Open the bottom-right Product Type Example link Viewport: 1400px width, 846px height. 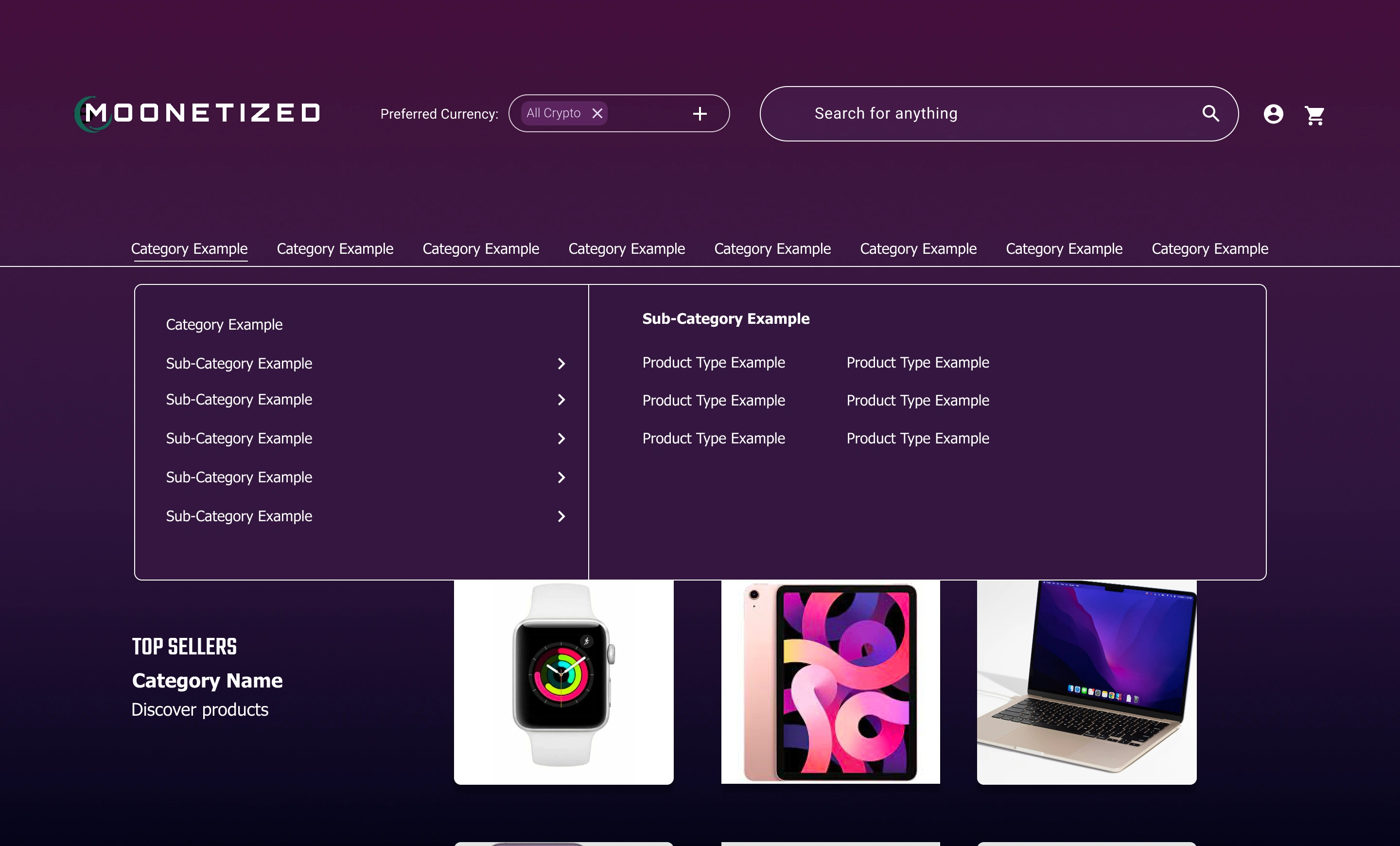918,439
